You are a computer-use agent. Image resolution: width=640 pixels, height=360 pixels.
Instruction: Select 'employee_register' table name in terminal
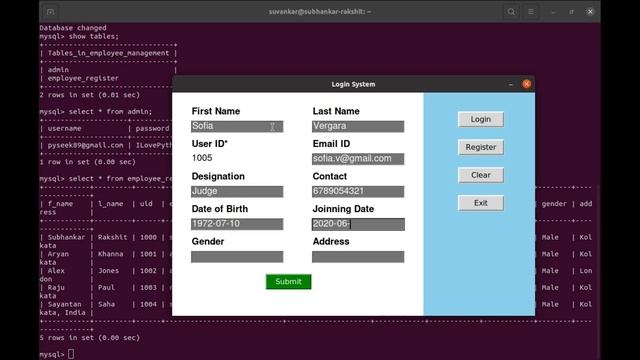(83, 78)
